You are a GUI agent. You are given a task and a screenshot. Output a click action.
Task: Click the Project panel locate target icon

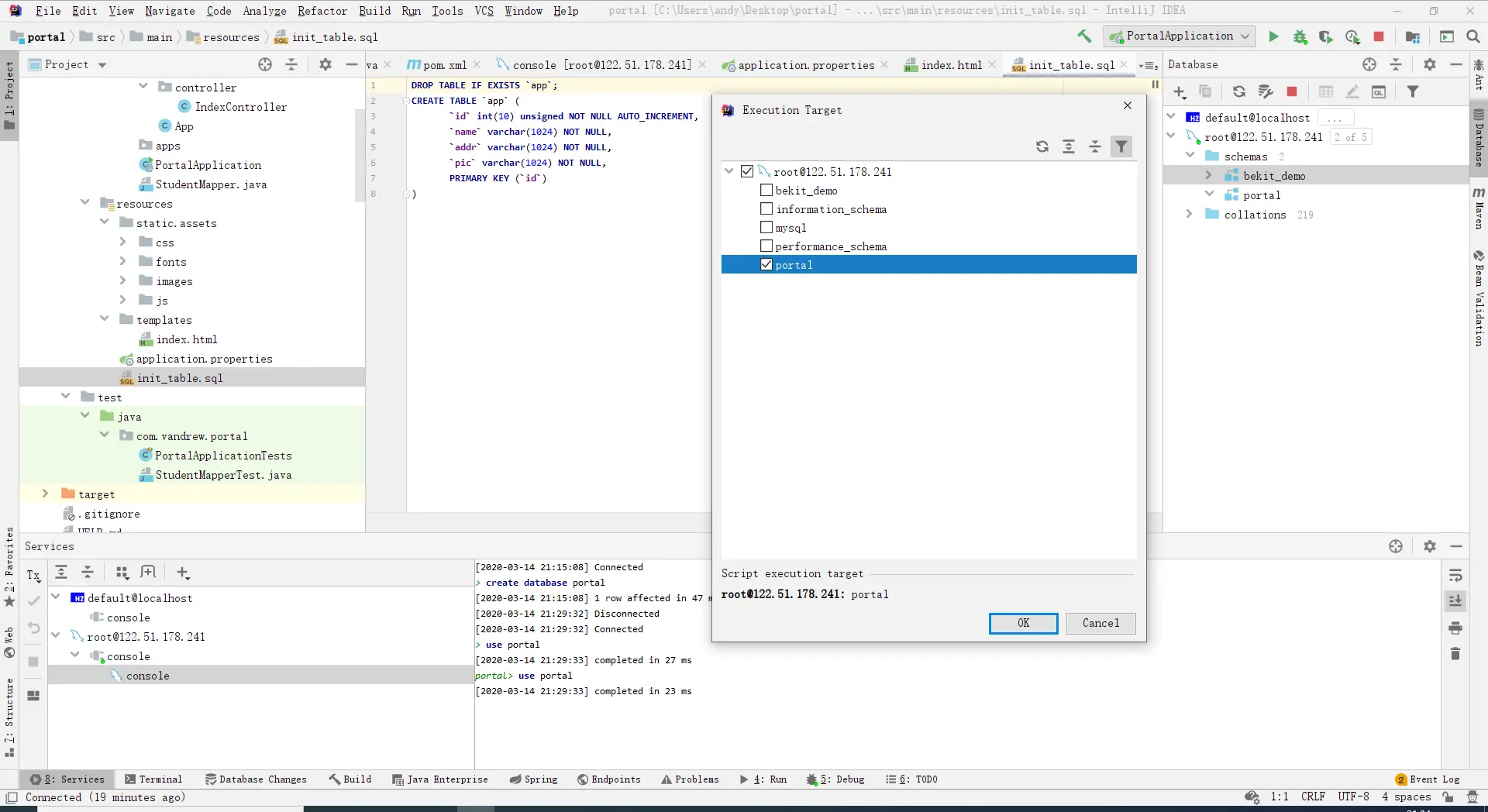[x=265, y=64]
